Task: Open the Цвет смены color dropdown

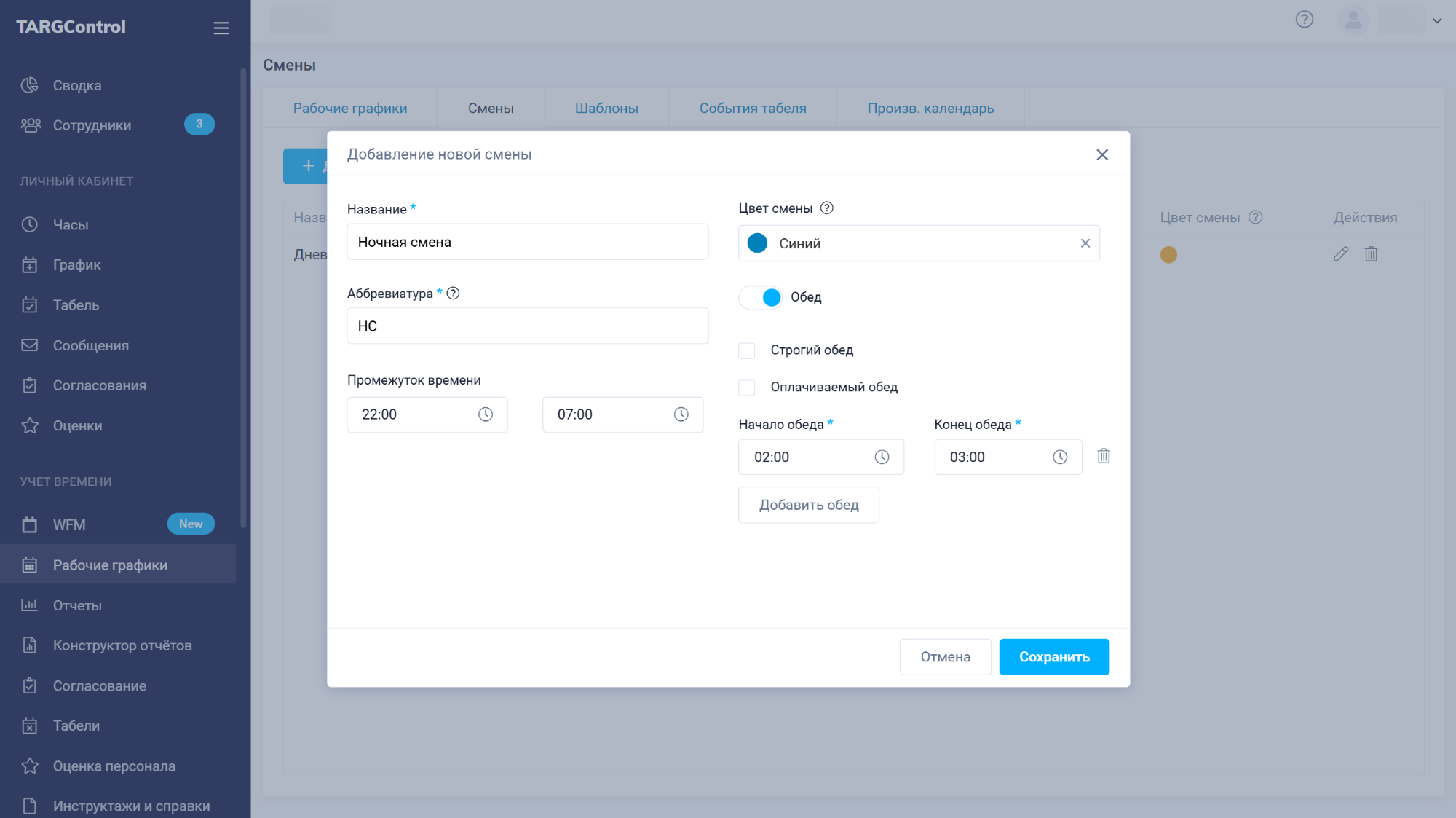Action: pos(917,243)
